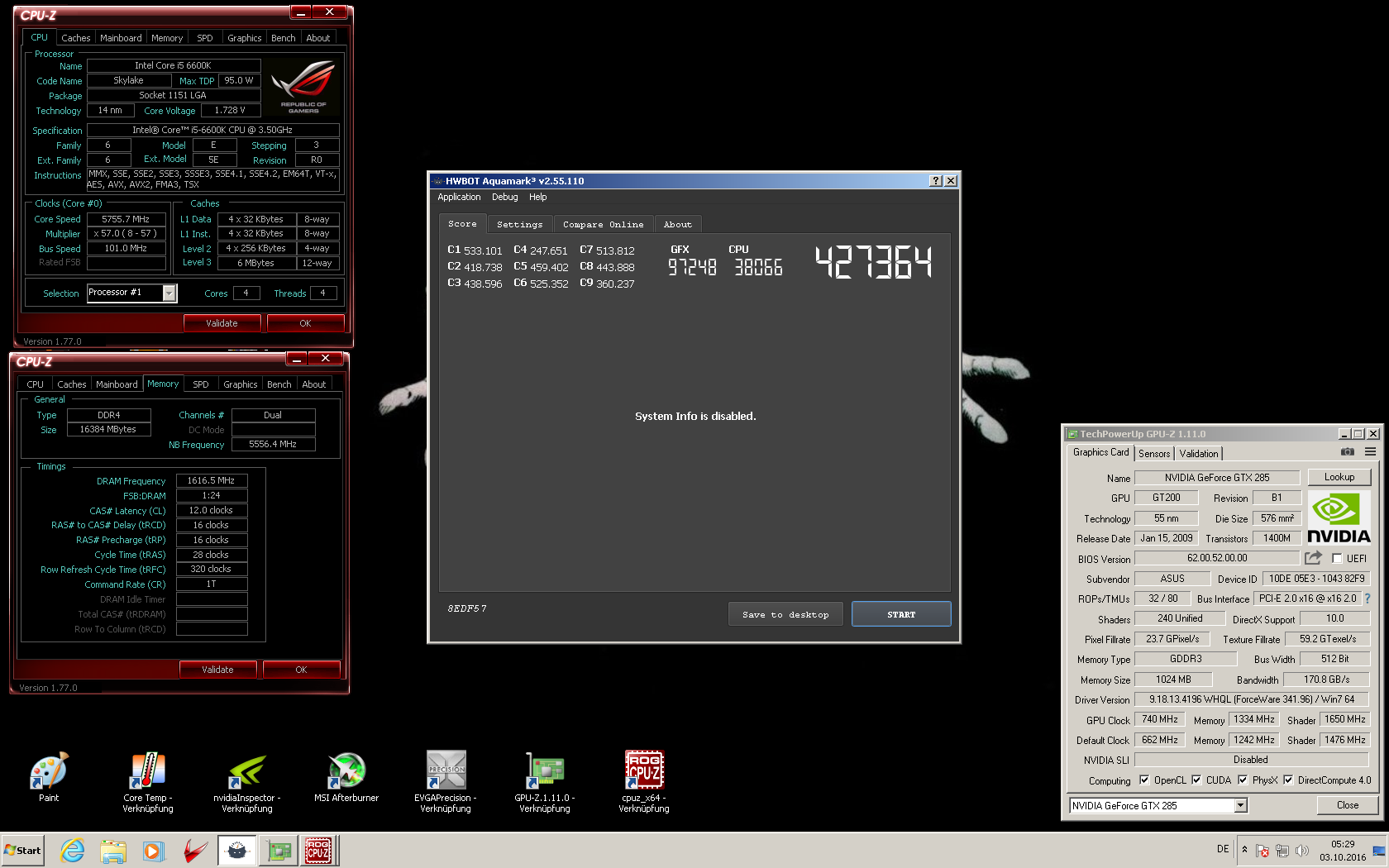1389x868 pixels.
Task: Show hidden system tray icons
Action: point(1244,850)
